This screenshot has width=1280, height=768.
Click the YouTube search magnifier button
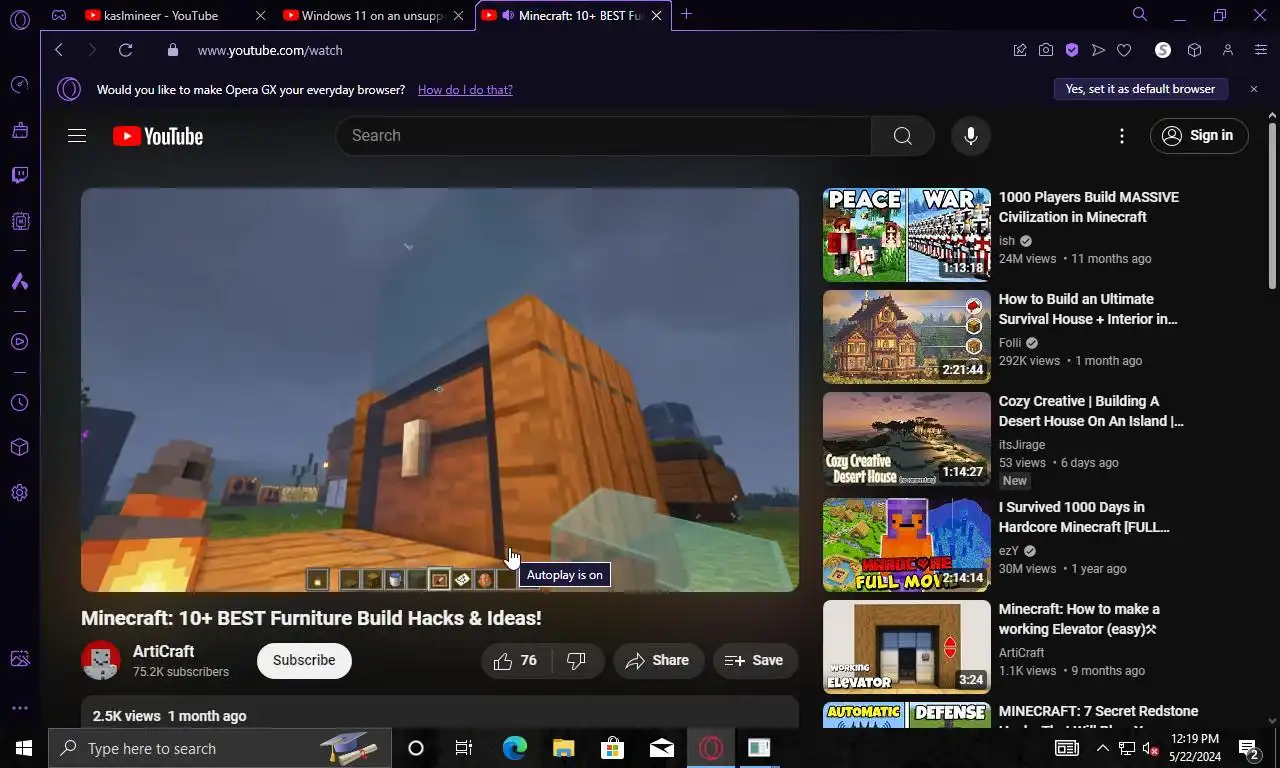pos(902,136)
